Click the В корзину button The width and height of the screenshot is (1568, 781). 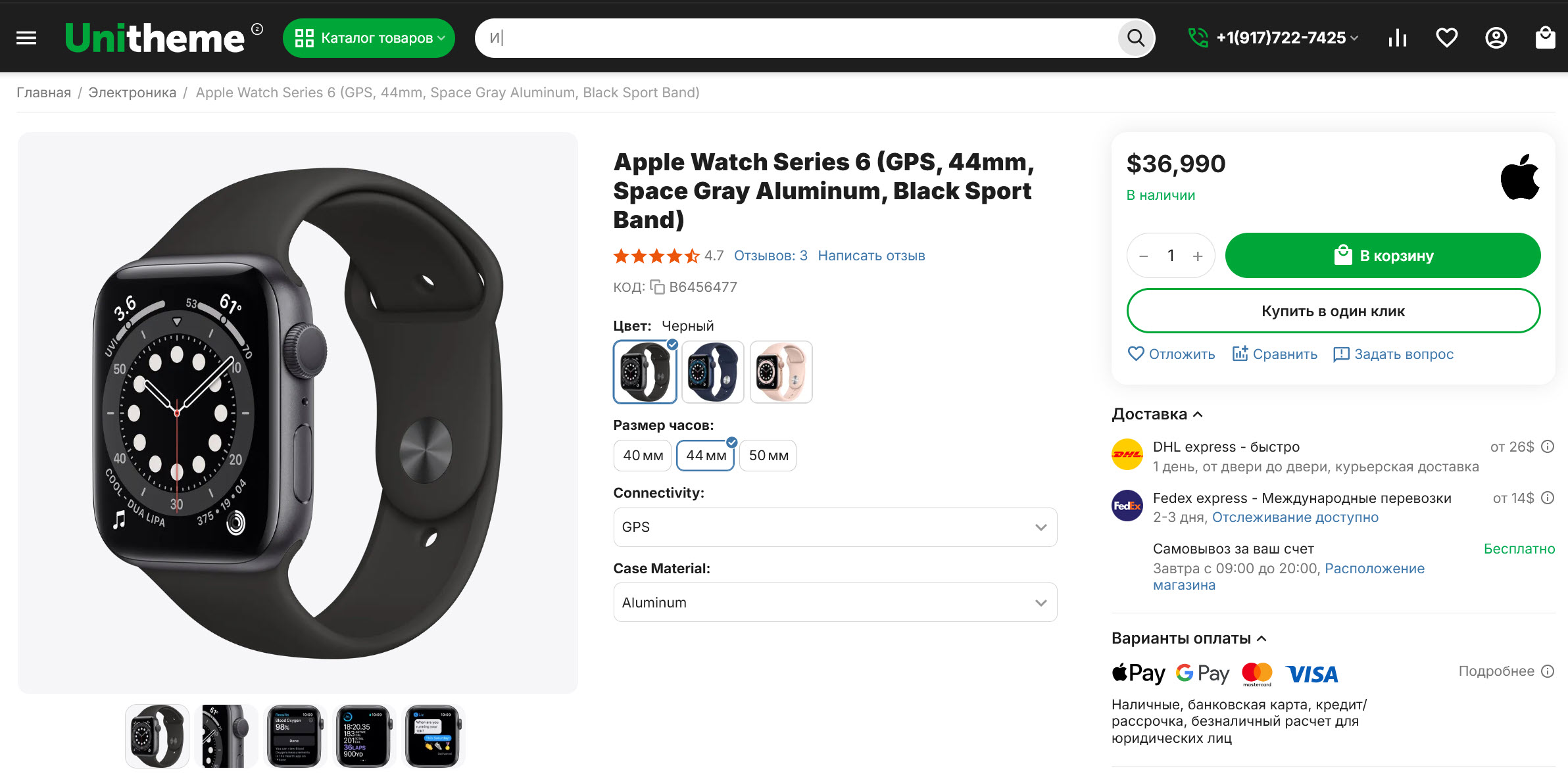tap(1383, 256)
